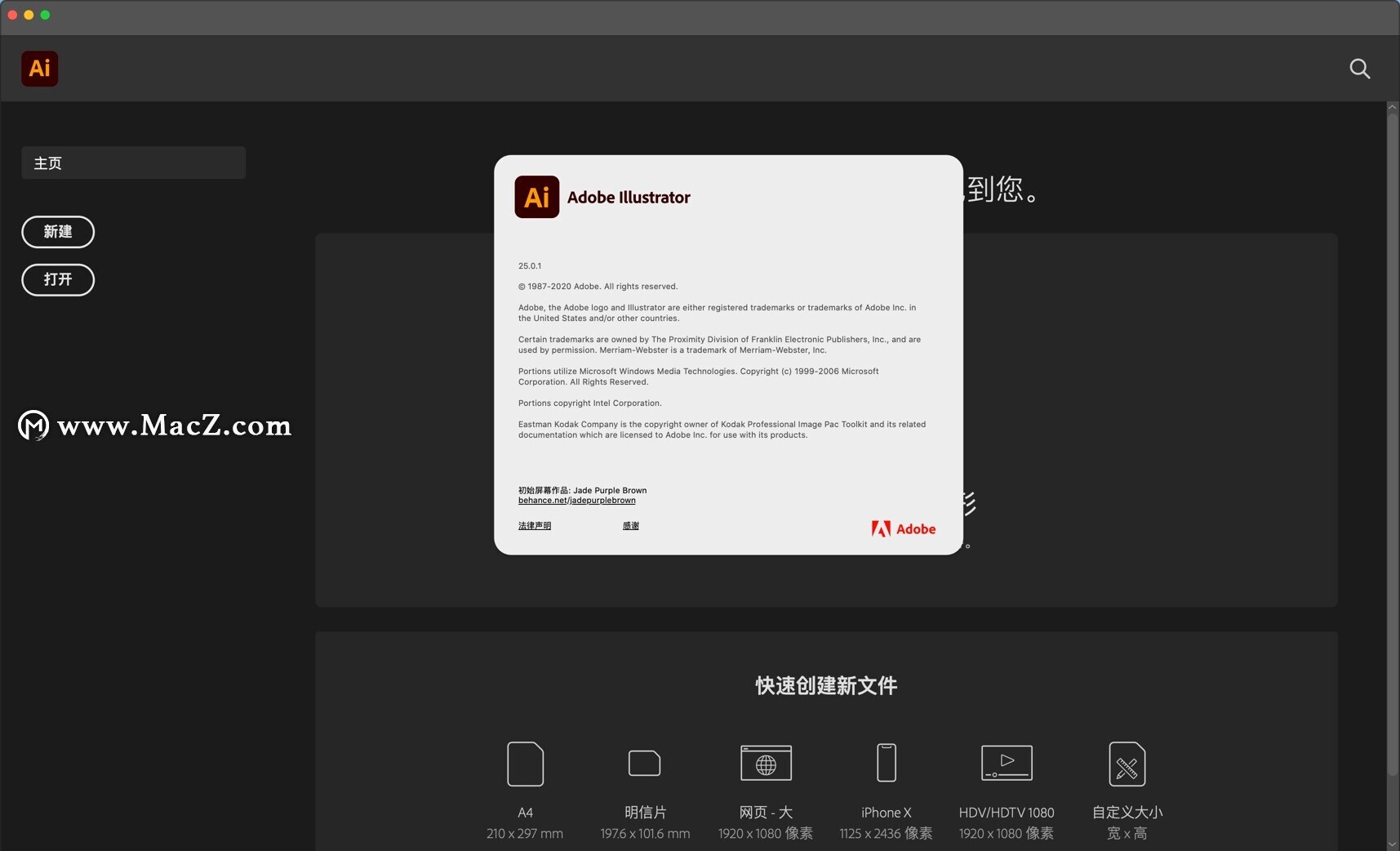Viewport: 1400px width, 851px height.
Task: Open the 法律声明 legal notices link
Action: click(535, 526)
